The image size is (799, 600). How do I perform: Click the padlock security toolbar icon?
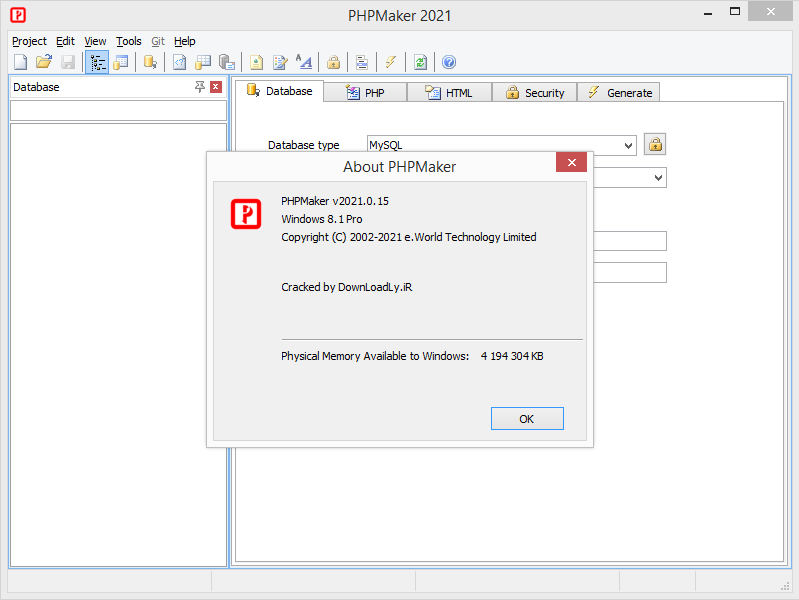[333, 62]
